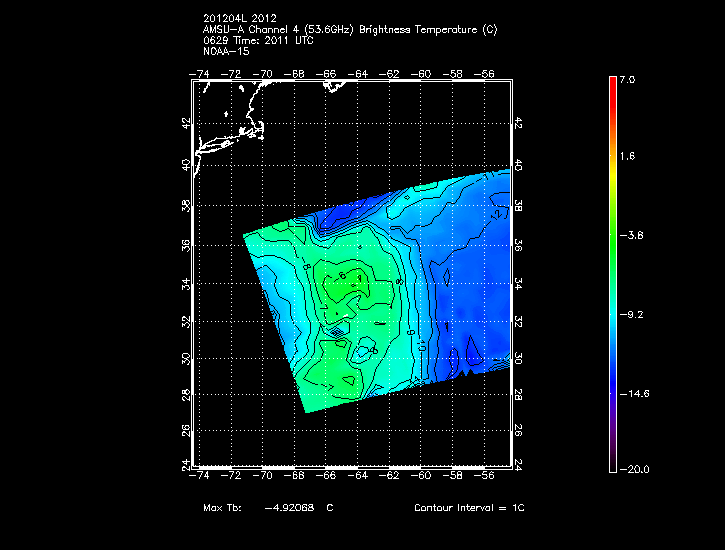The image size is (725, 550).
Task: Click the -74 longitude label on top axis
Action: click(200, 73)
